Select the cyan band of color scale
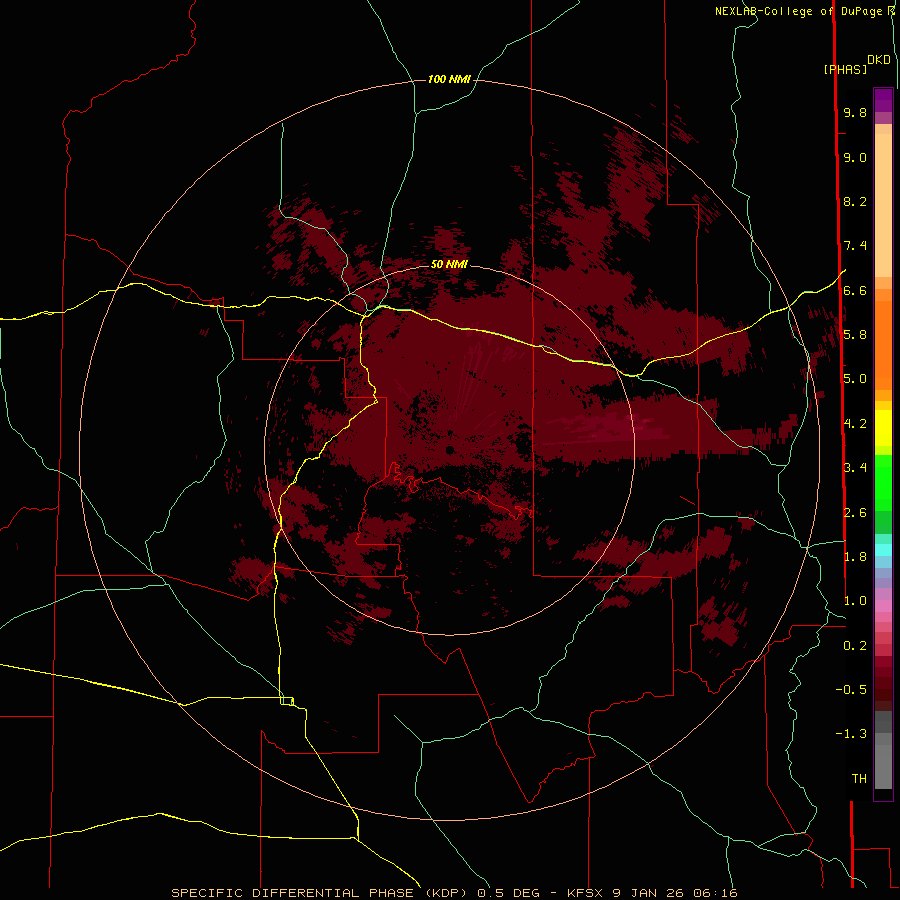This screenshot has width=900, height=900. pyautogui.click(x=883, y=549)
